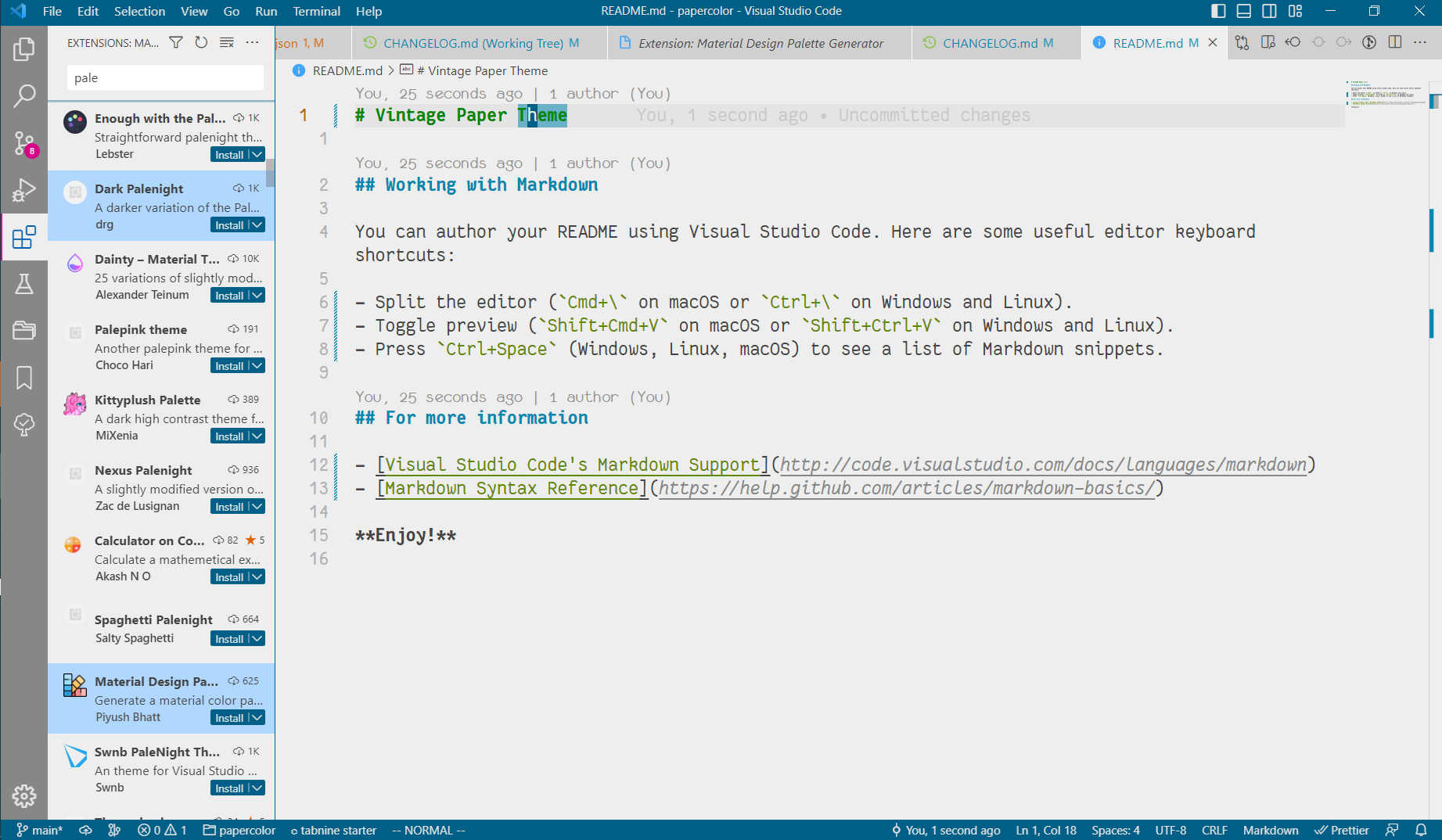Open the File menu
This screenshot has width=1442, height=840.
click(x=52, y=11)
